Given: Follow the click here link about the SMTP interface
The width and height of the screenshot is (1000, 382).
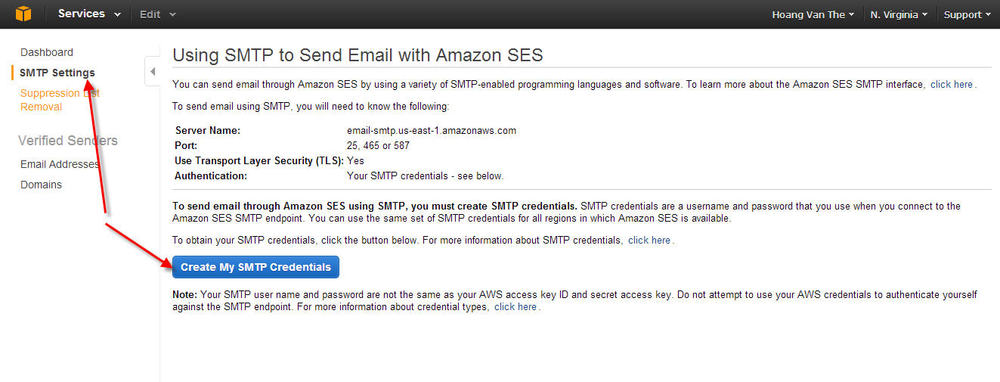Looking at the screenshot, I should pos(951,84).
